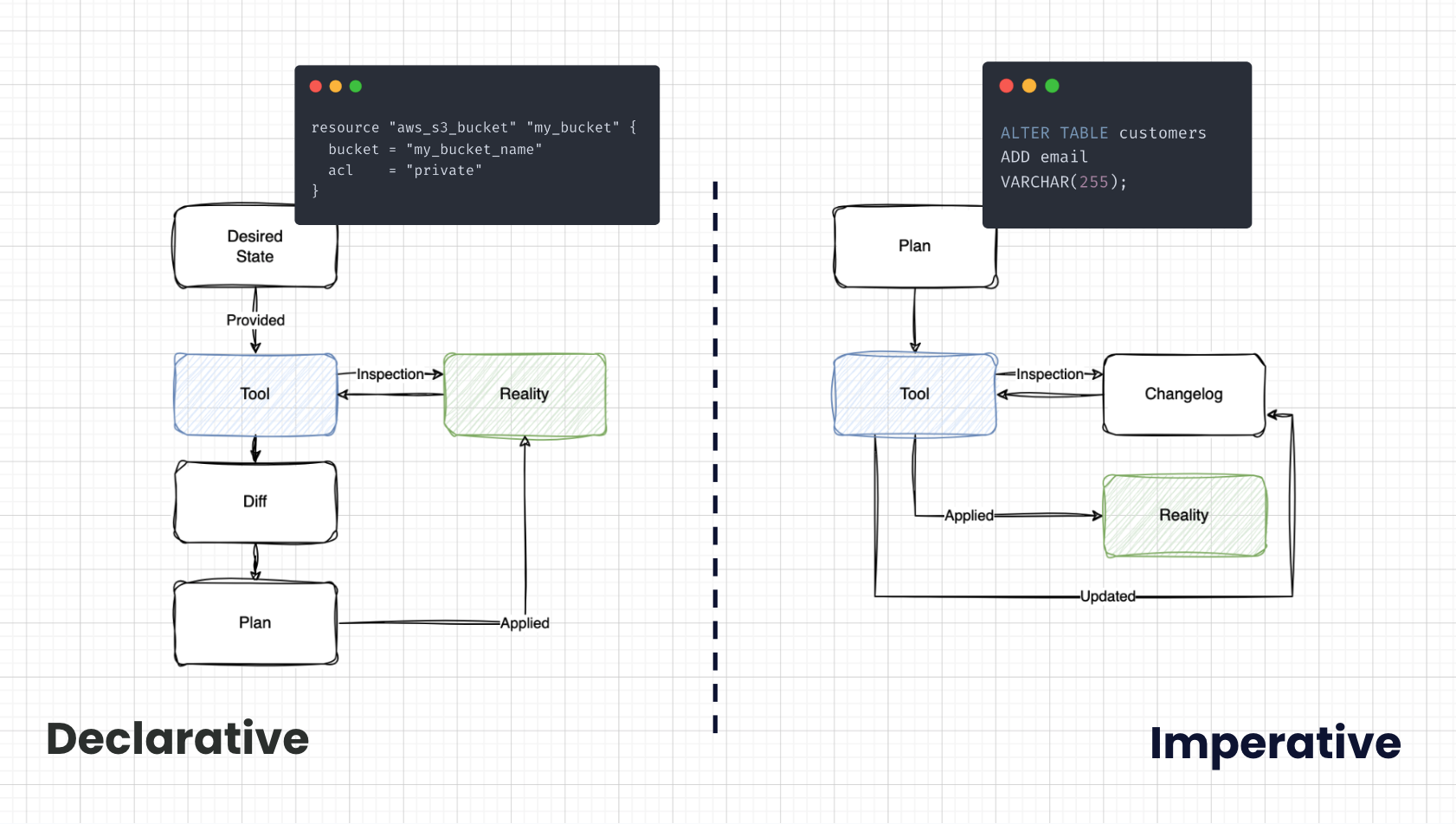
Task: Click the Applied arrow label near Reality
Action: pos(525,622)
